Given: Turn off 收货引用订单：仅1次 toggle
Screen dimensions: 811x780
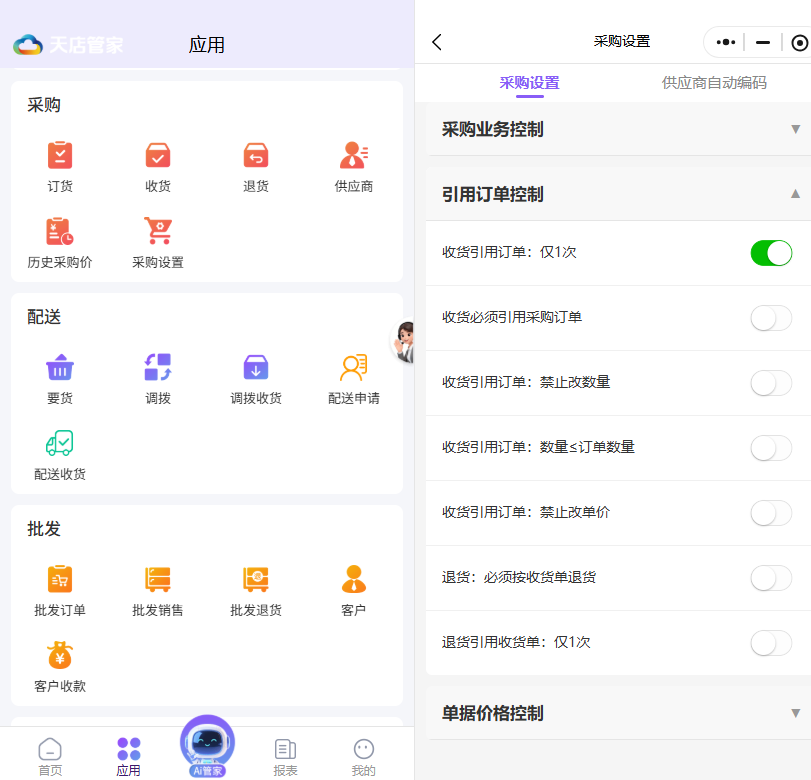Looking at the screenshot, I should 771,253.
